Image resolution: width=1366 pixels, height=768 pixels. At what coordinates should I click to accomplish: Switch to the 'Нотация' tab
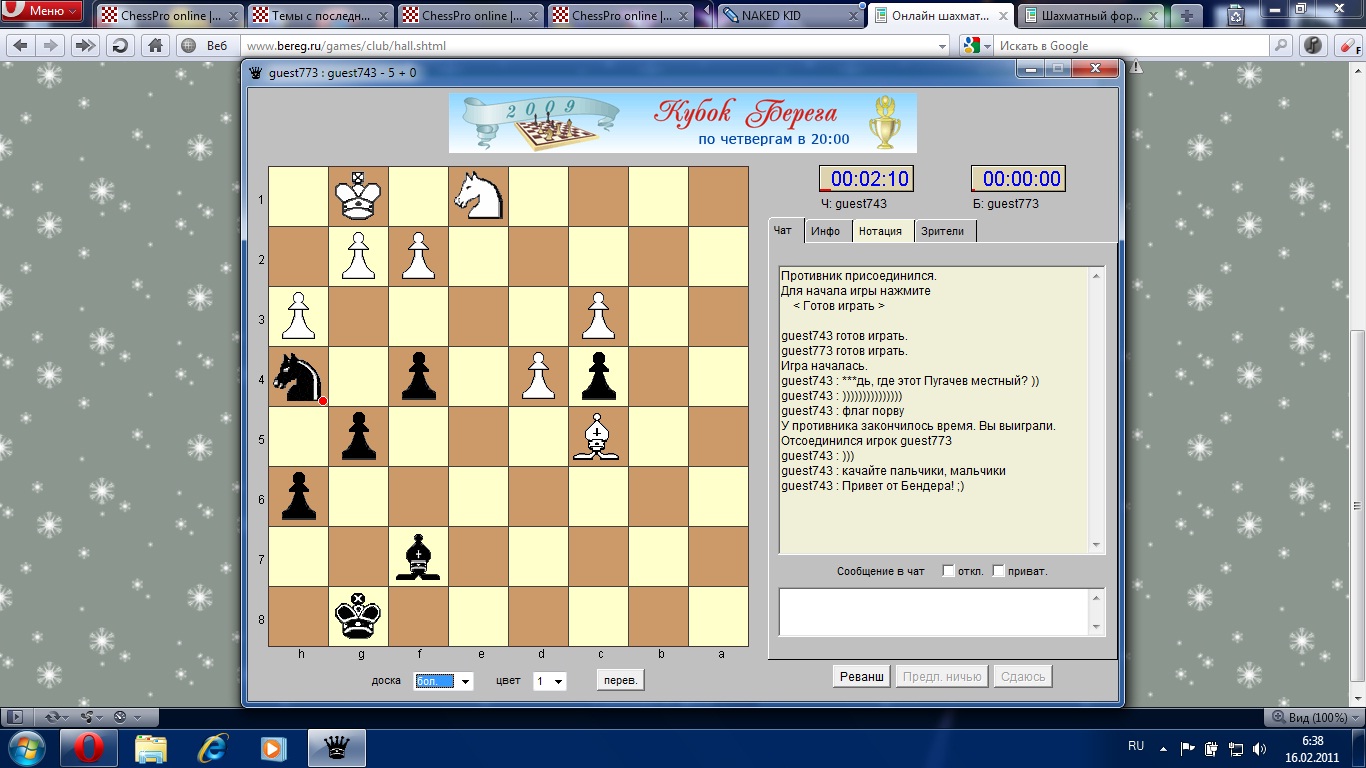pyautogui.click(x=880, y=231)
